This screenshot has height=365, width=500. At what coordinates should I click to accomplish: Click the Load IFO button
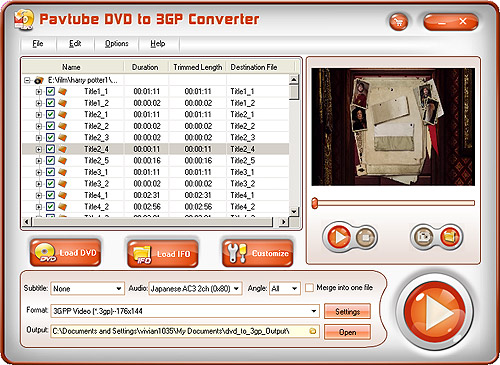pyautogui.click(x=163, y=254)
